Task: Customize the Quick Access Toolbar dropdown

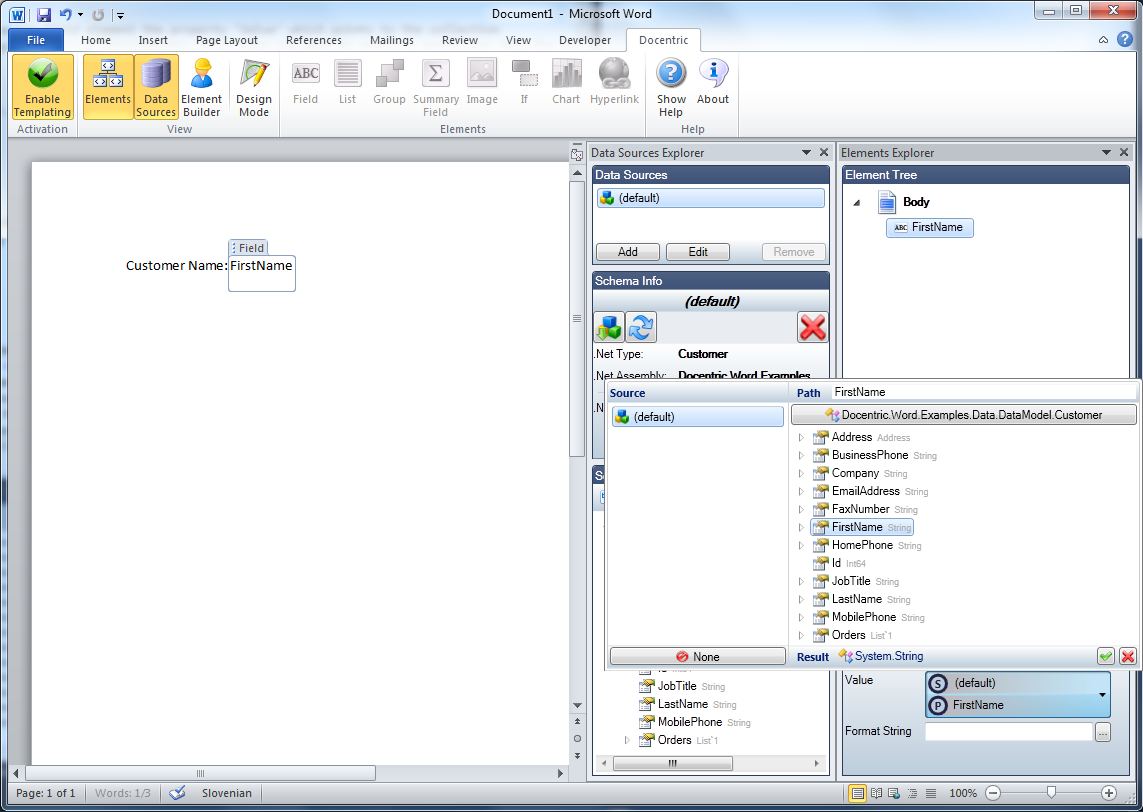Action: pos(120,15)
